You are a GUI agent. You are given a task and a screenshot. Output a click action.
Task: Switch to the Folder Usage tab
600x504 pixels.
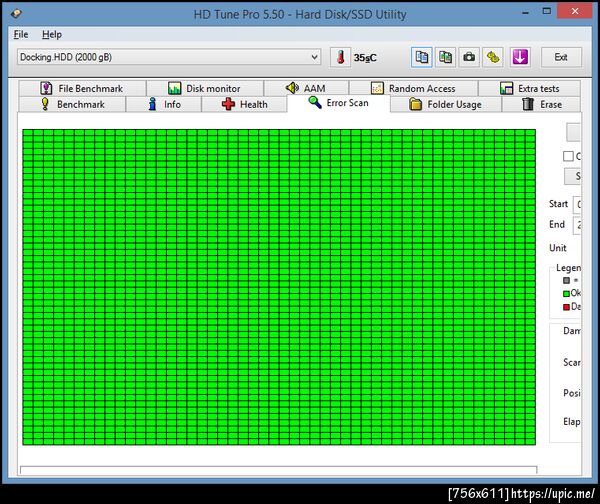tap(446, 104)
